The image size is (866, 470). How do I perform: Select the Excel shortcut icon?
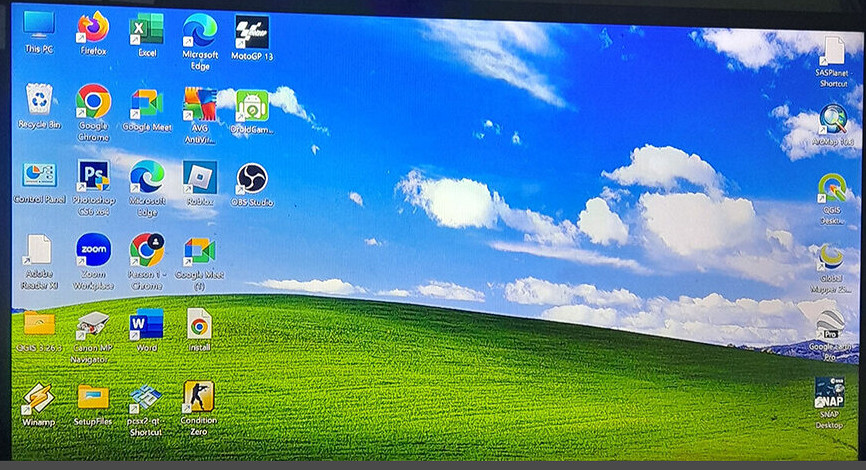[147, 29]
